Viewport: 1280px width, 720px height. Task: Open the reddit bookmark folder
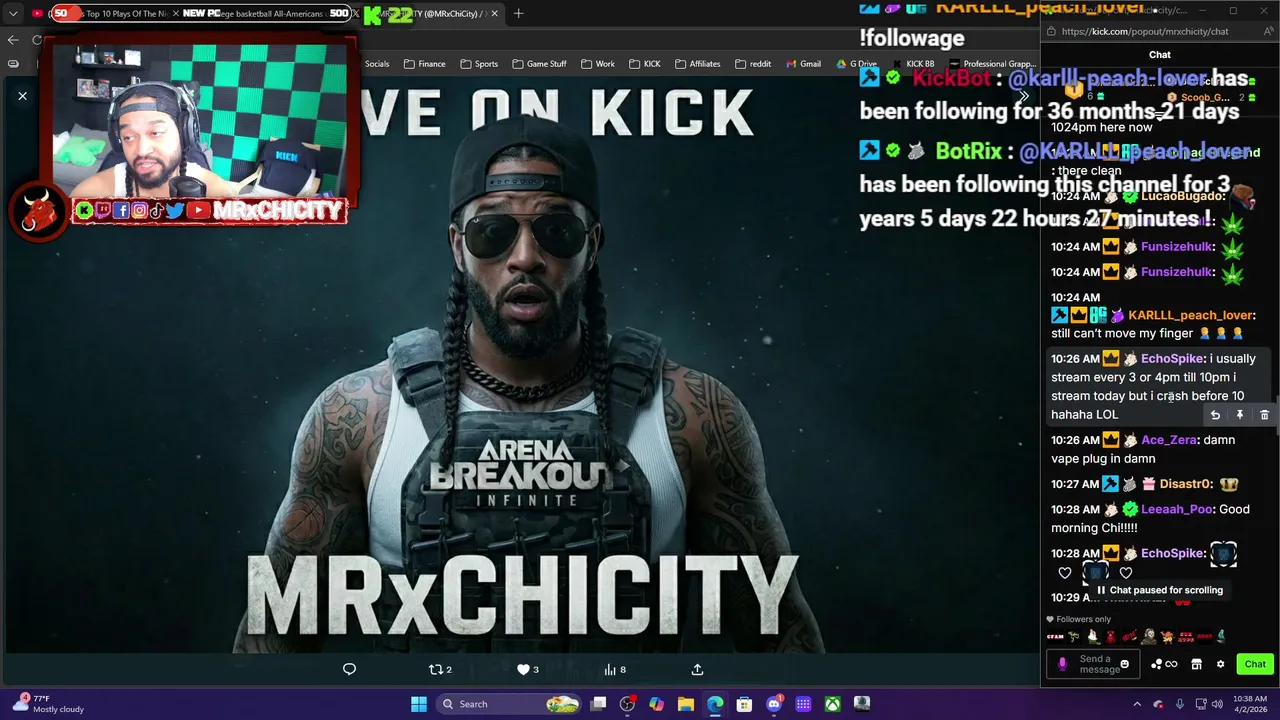[x=753, y=64]
